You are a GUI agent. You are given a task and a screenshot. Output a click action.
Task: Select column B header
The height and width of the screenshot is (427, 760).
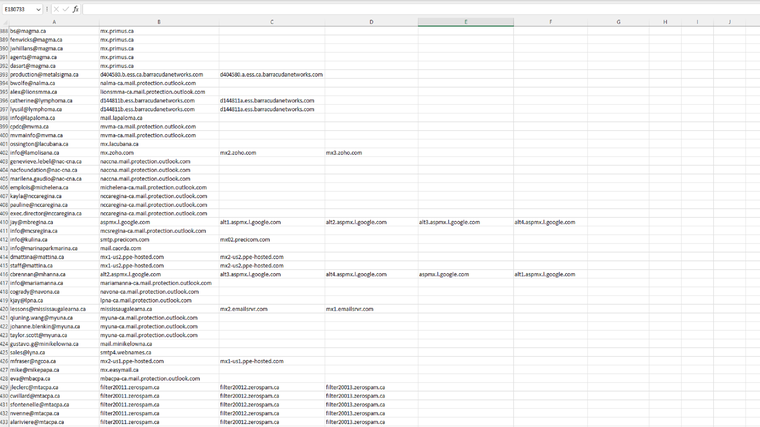(x=158, y=21)
